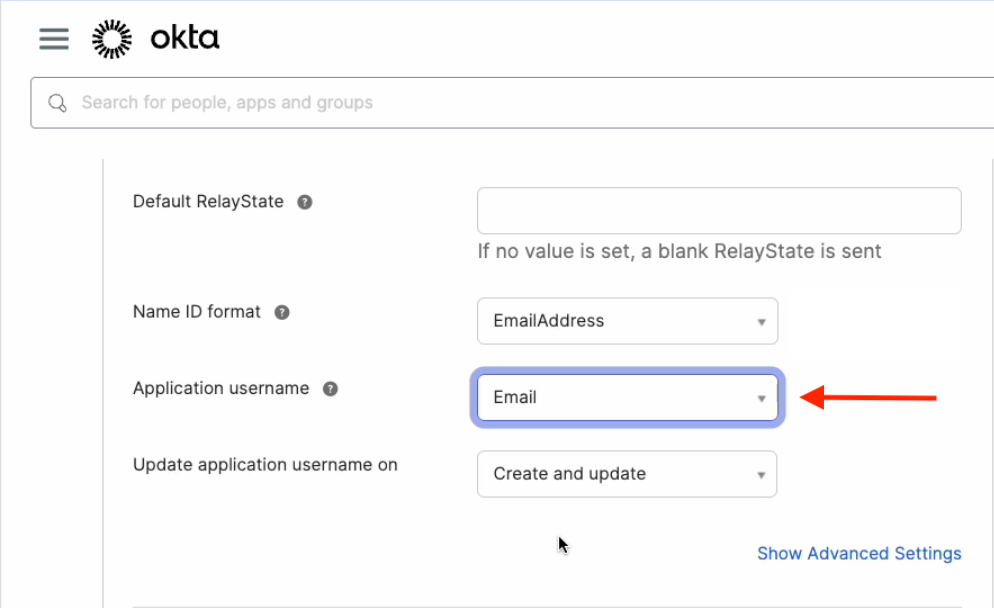Click the Default RelayState label
994x608 pixels.
pos(208,202)
